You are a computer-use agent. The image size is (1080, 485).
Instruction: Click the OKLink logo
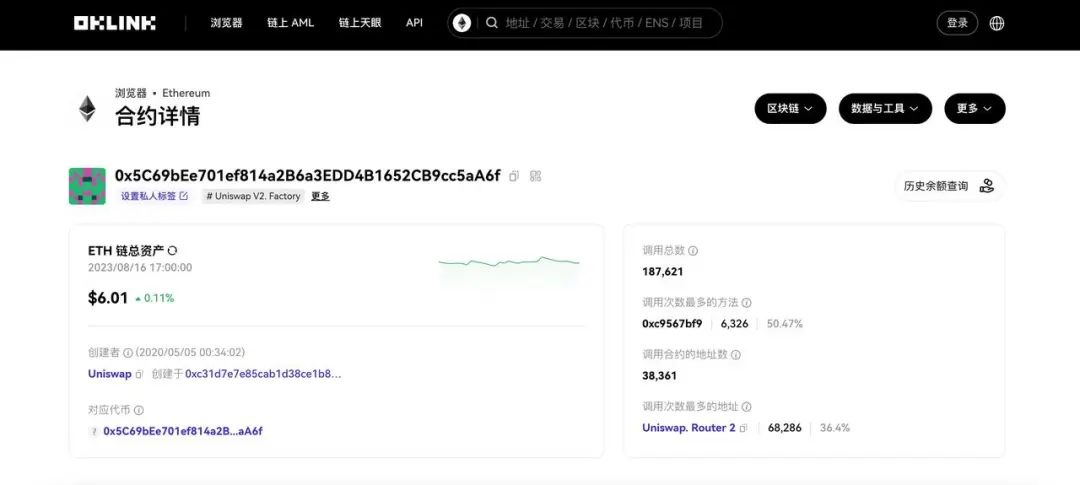114,23
